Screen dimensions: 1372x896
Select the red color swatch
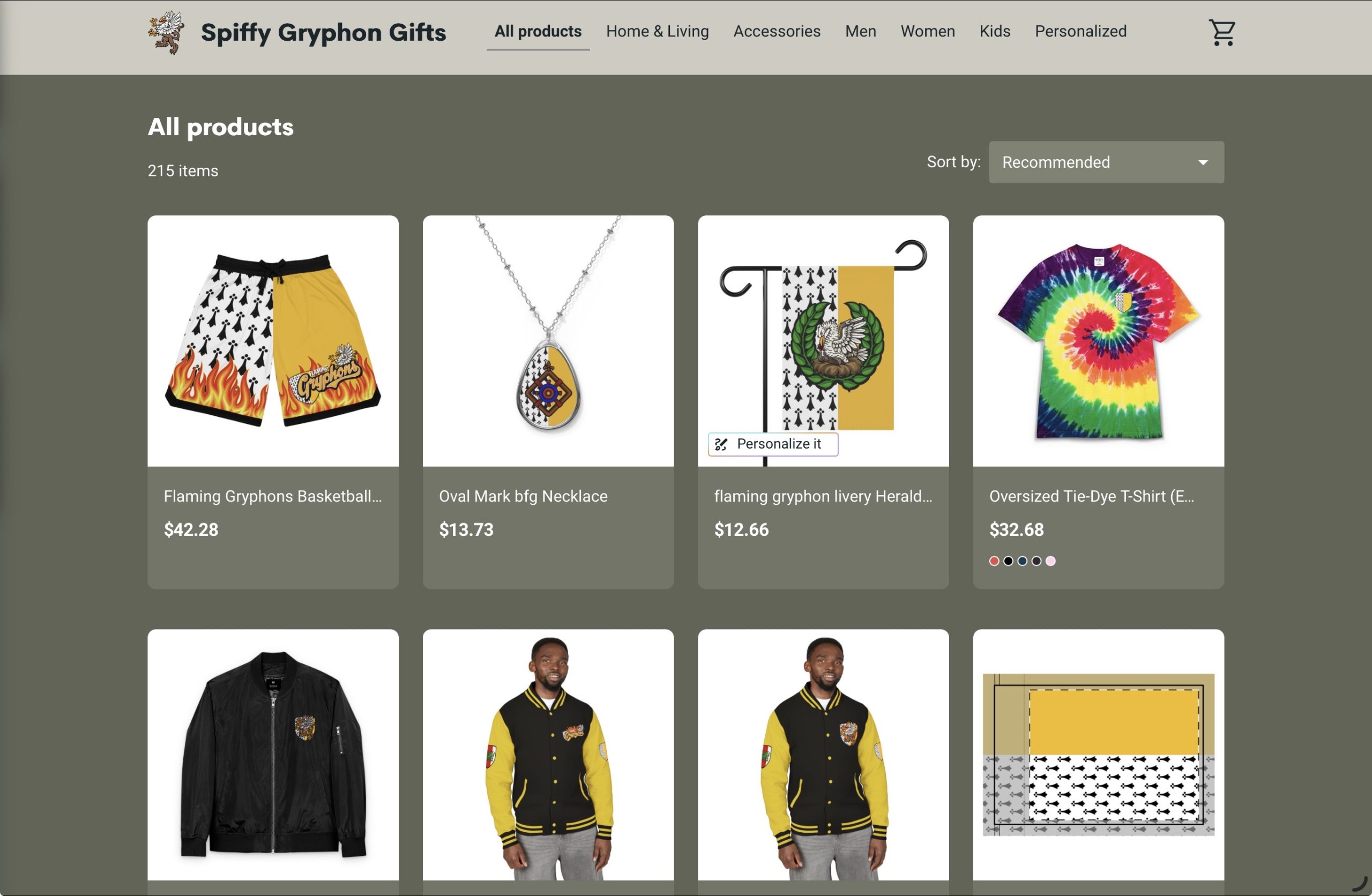(994, 561)
